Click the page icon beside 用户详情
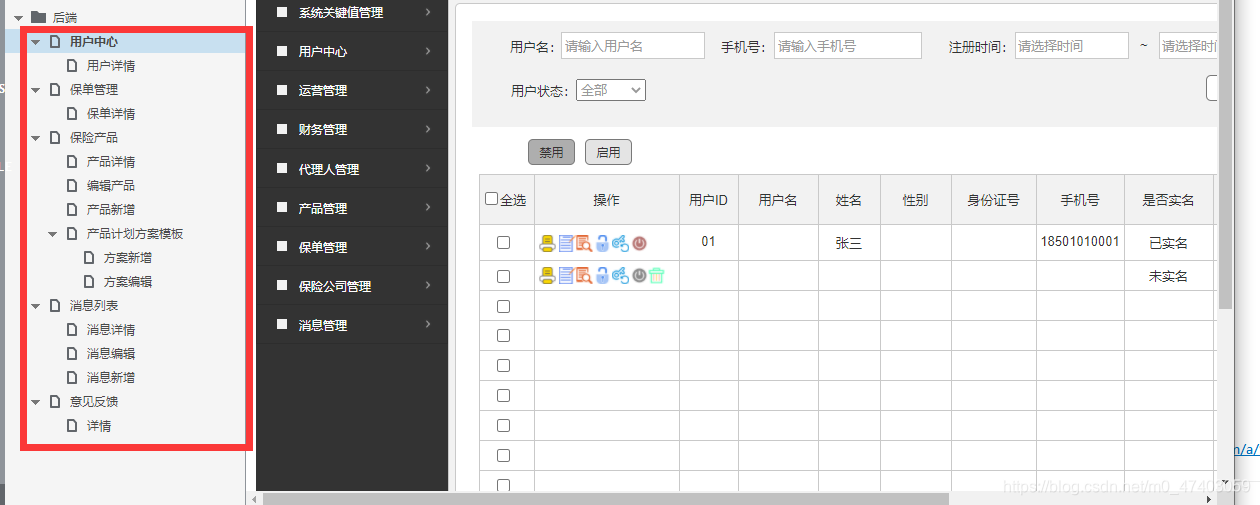Image resolution: width=1260 pixels, height=505 pixels. click(72, 66)
